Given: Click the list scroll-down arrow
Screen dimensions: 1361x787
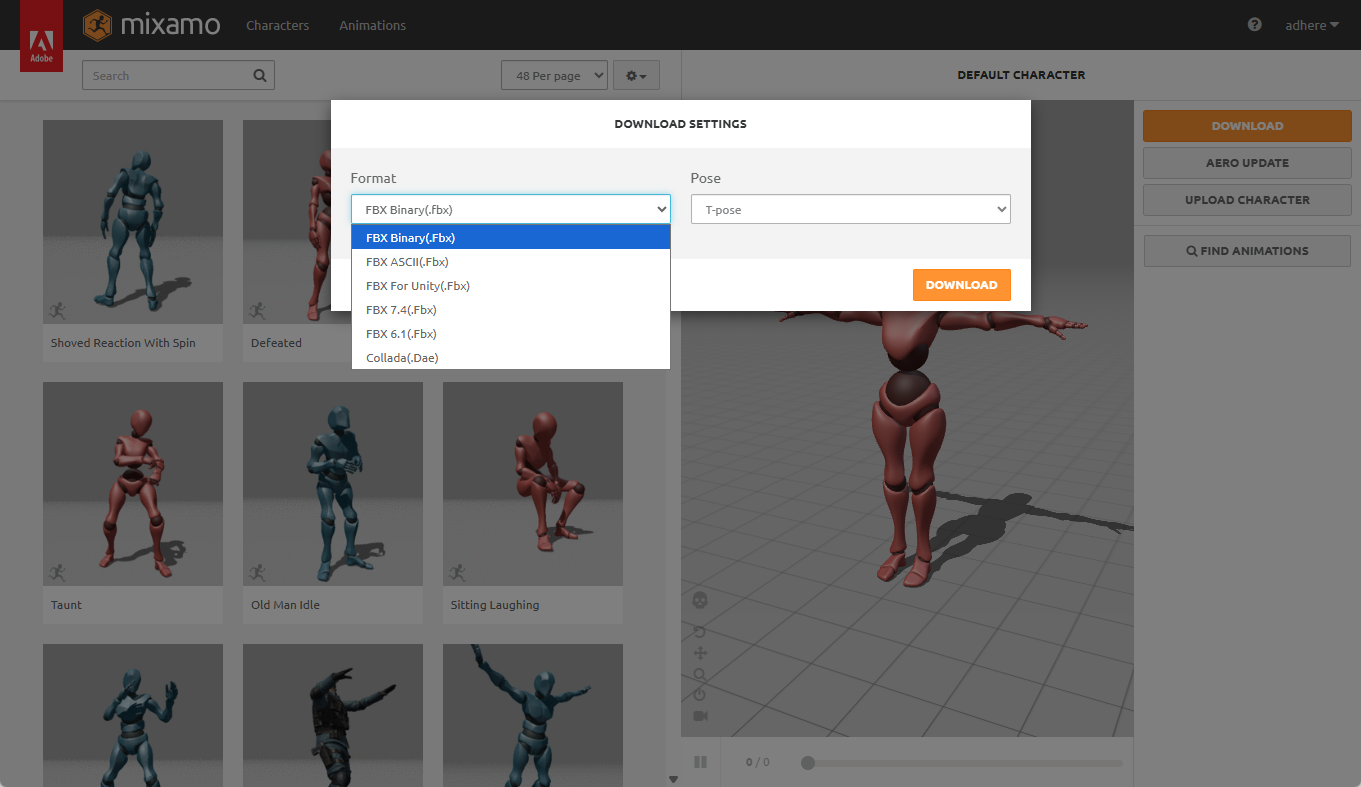Looking at the screenshot, I should [673, 779].
